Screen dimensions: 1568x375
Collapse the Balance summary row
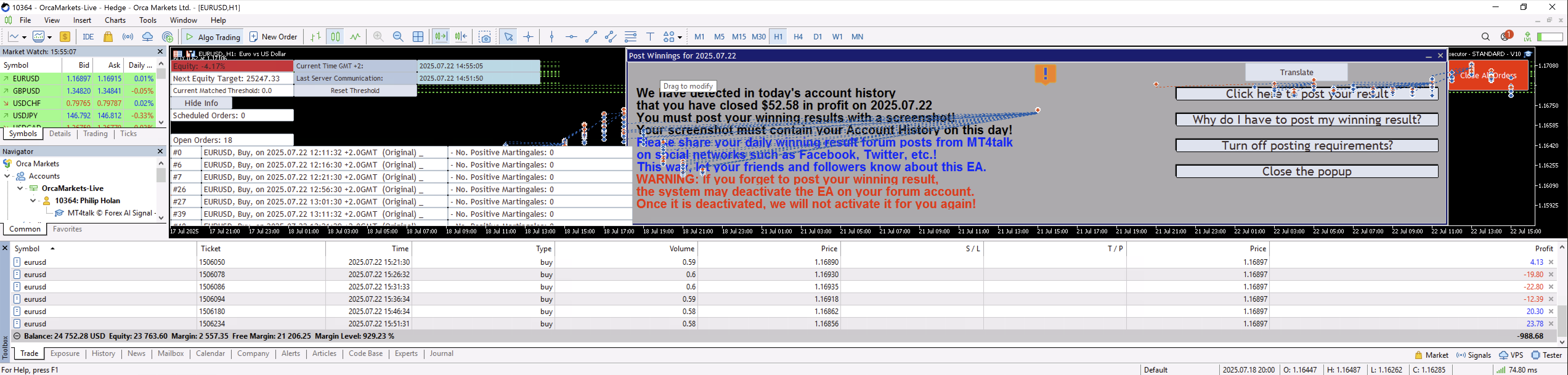(x=17, y=336)
